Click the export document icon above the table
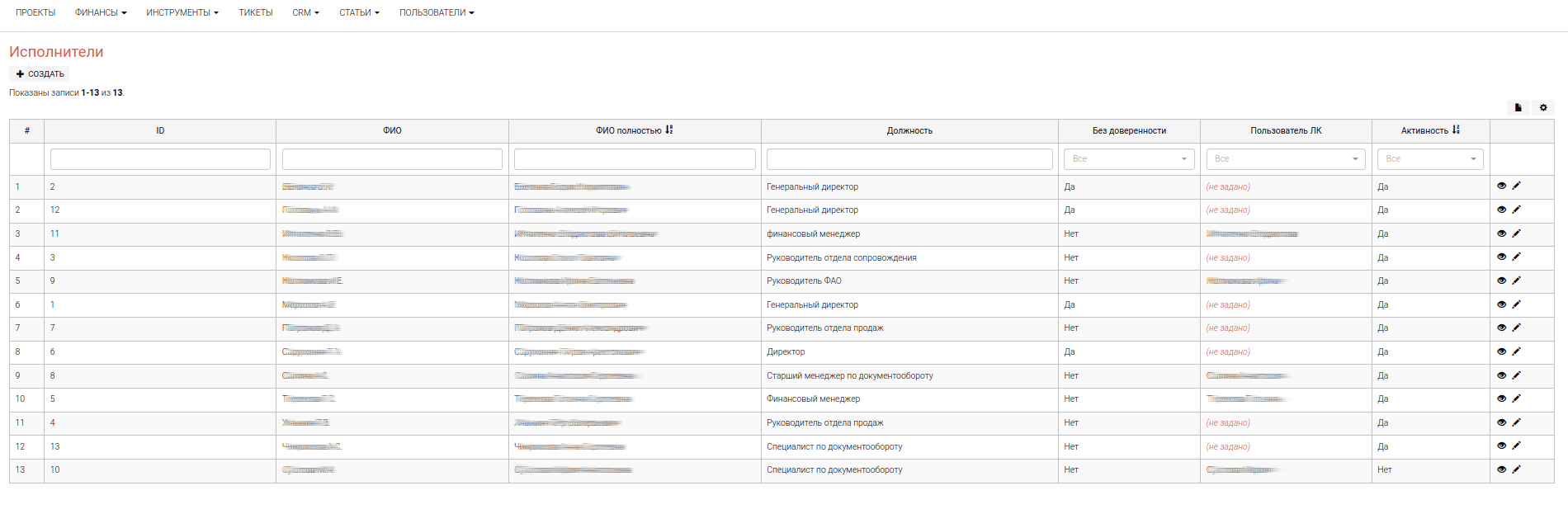 click(x=1518, y=108)
